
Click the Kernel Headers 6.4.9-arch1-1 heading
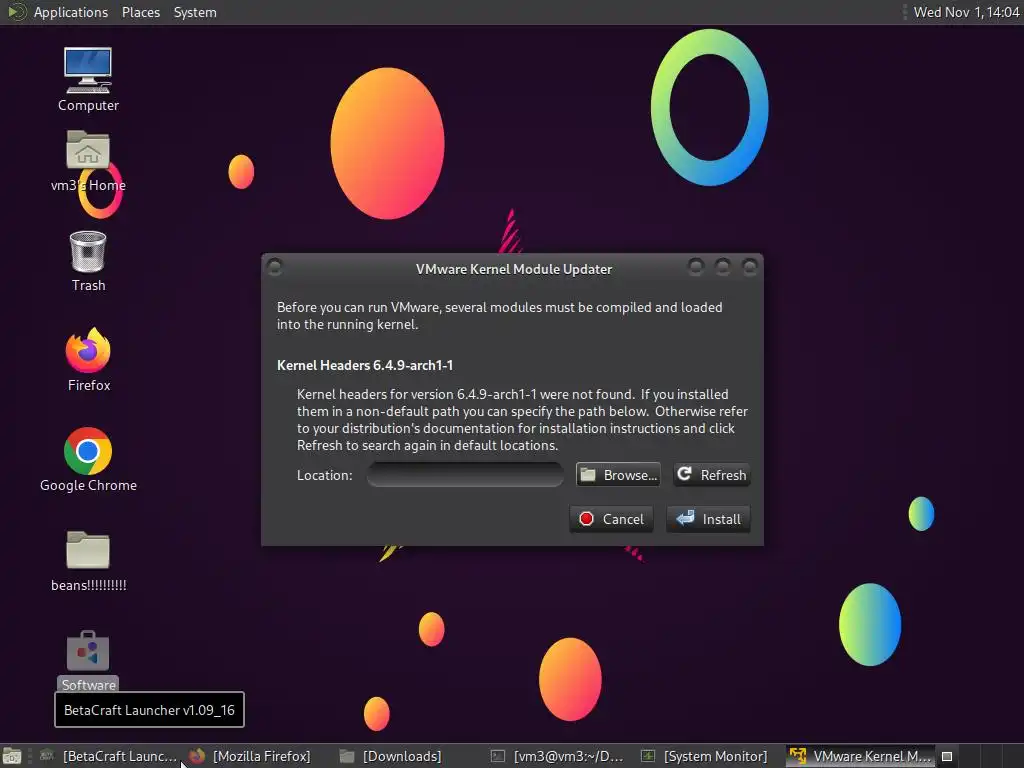(x=365, y=365)
